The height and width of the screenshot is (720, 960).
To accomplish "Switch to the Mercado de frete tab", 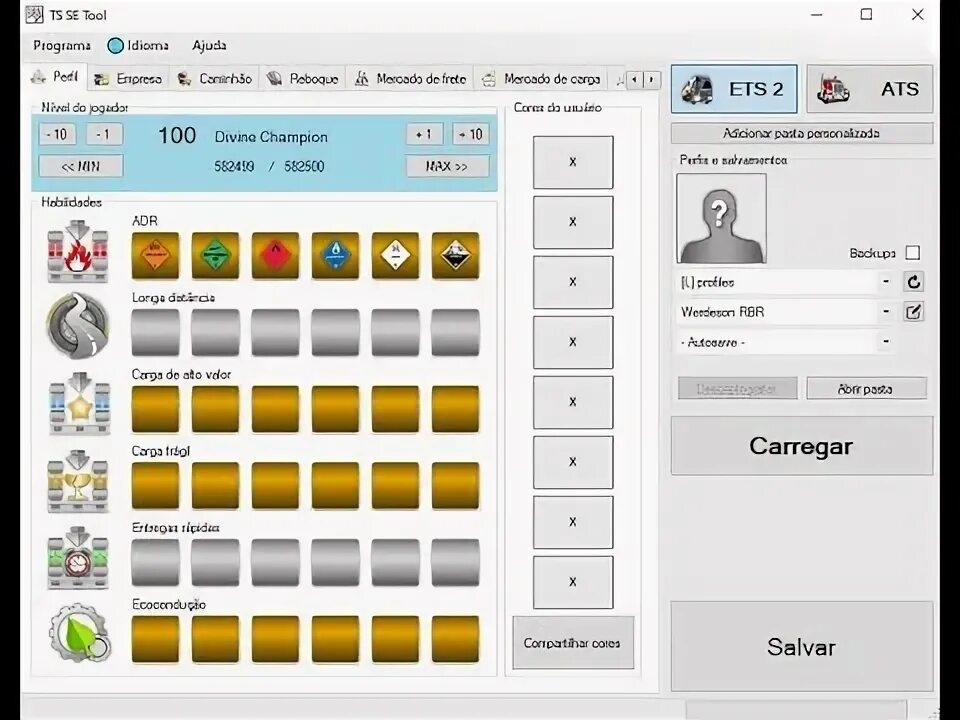I will point(411,79).
